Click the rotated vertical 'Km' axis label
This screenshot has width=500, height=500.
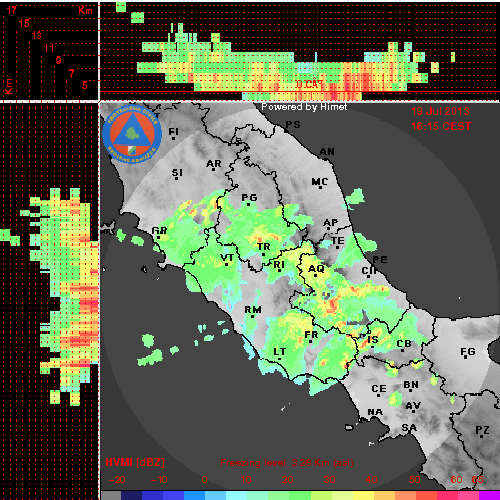coord(9,87)
